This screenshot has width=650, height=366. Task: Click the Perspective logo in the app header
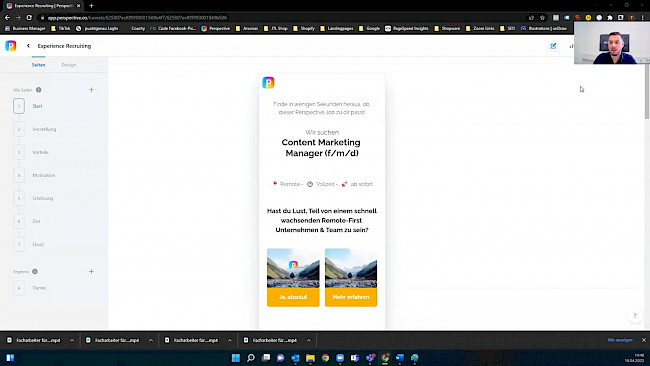tap(11, 46)
